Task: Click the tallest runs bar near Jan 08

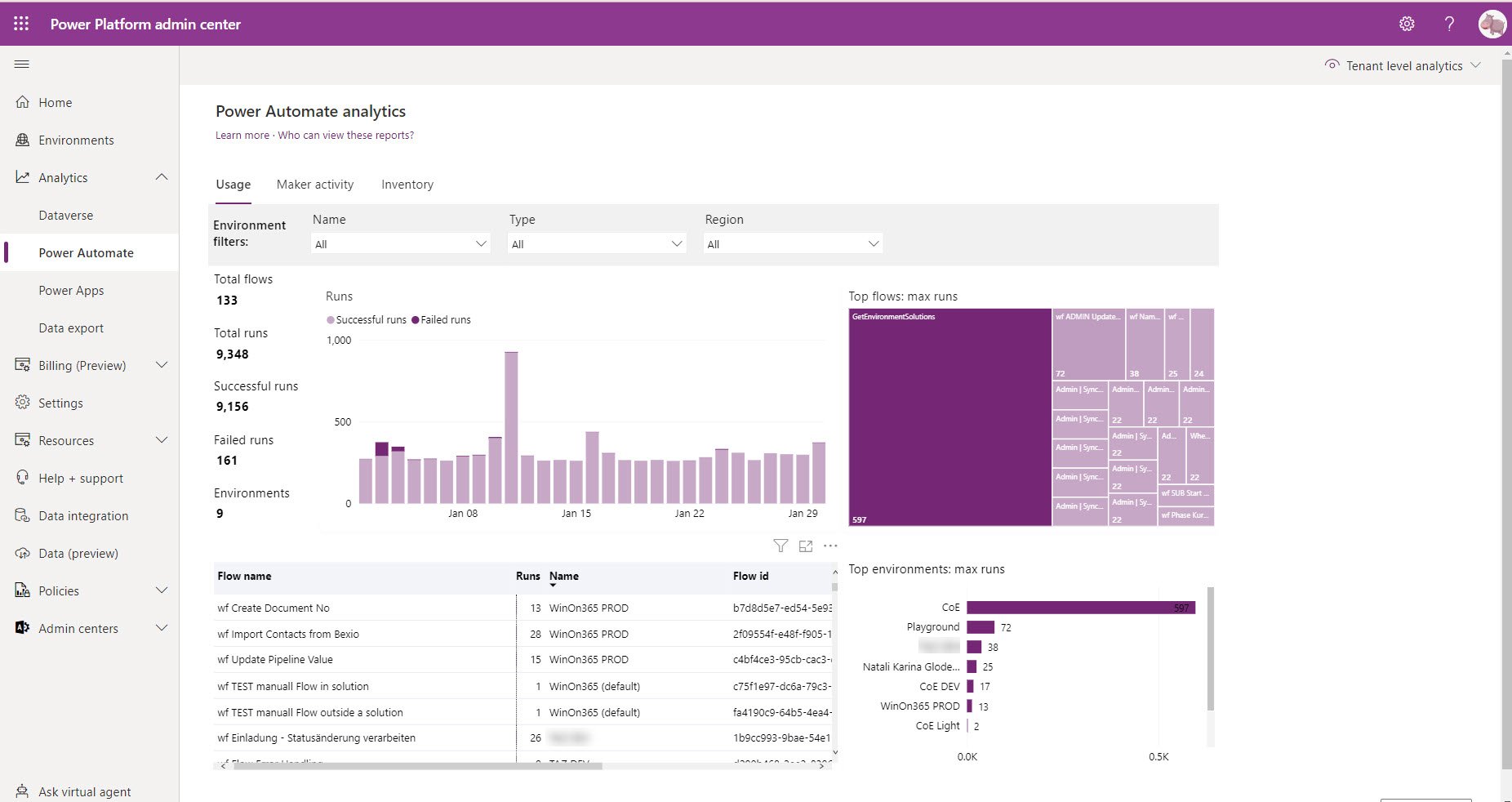Action: coord(511,427)
